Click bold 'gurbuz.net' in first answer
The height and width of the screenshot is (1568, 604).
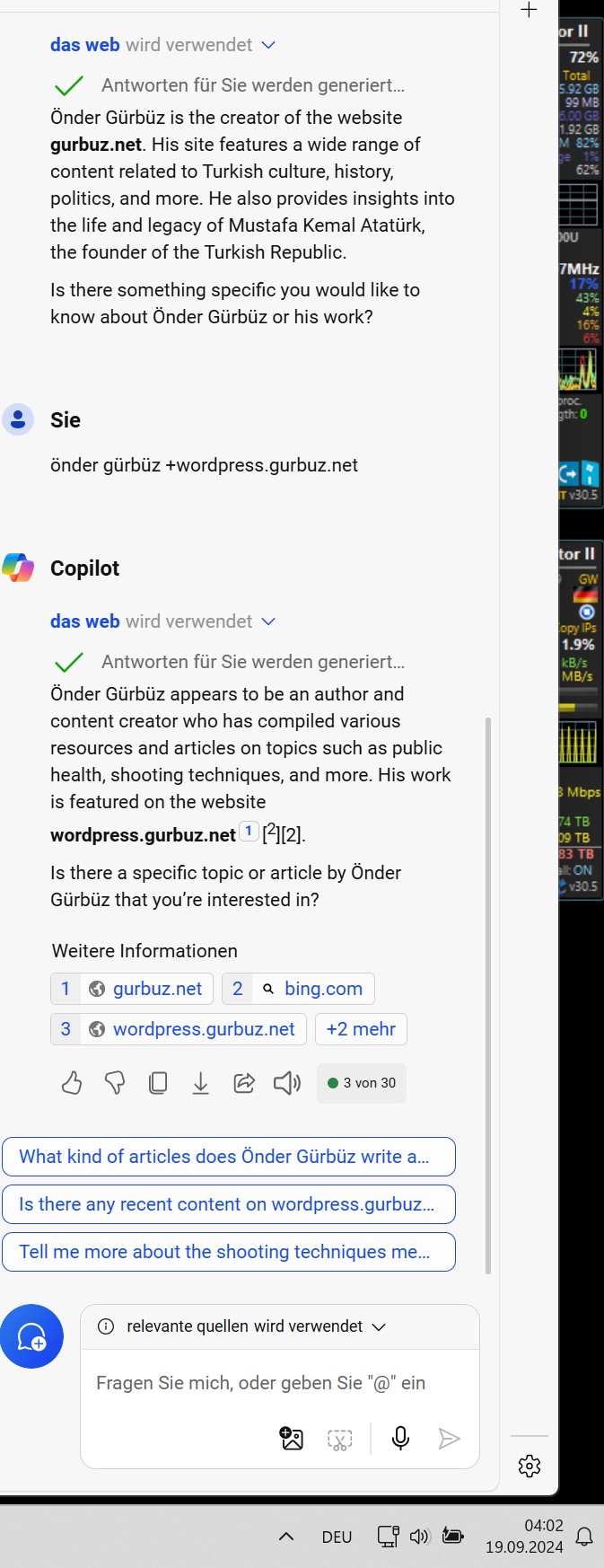pos(96,145)
